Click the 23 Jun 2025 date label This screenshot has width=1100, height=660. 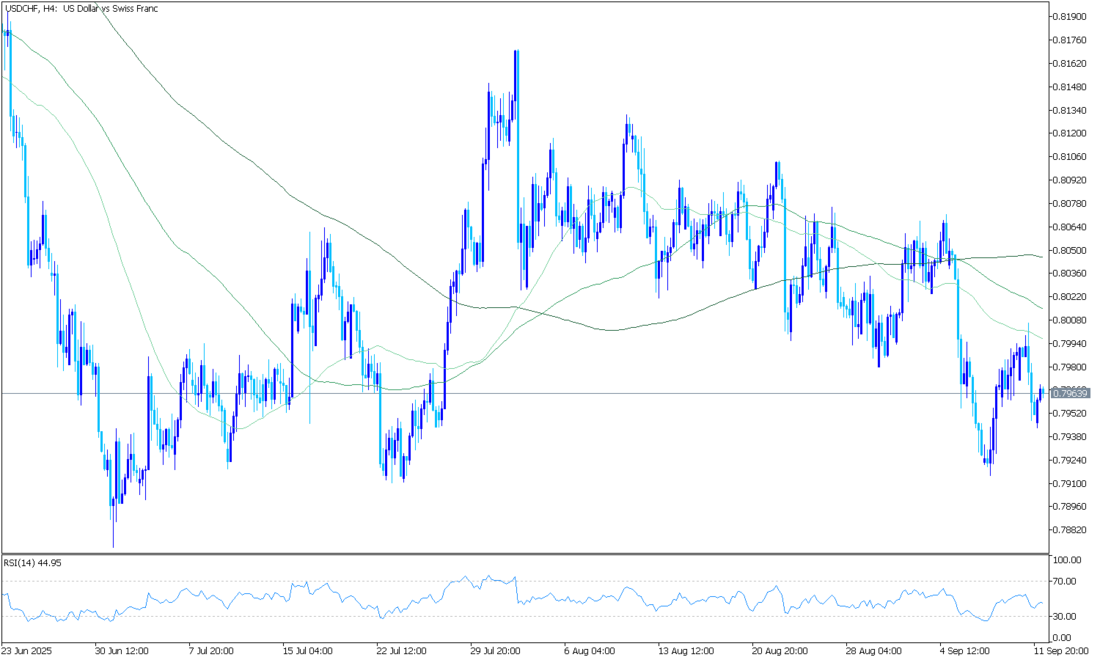tap(26, 648)
